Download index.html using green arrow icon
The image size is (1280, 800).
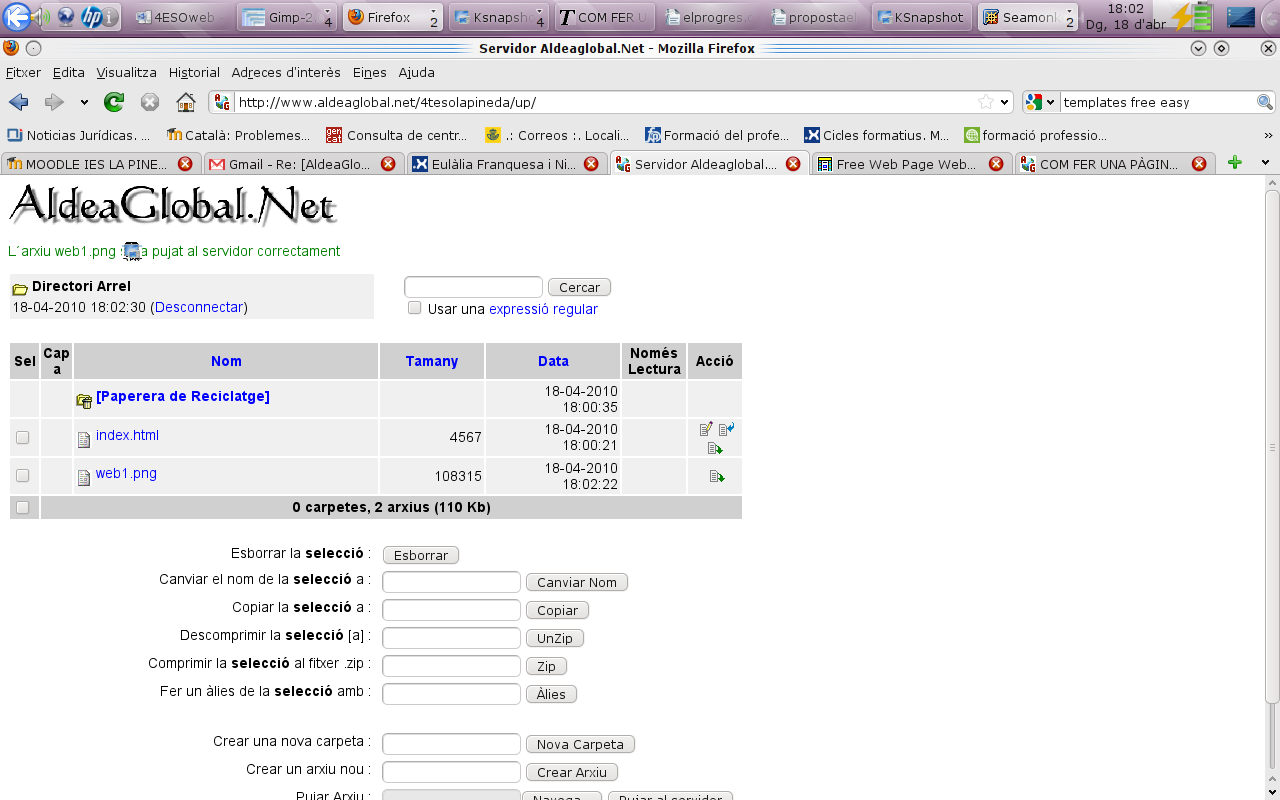click(715, 448)
